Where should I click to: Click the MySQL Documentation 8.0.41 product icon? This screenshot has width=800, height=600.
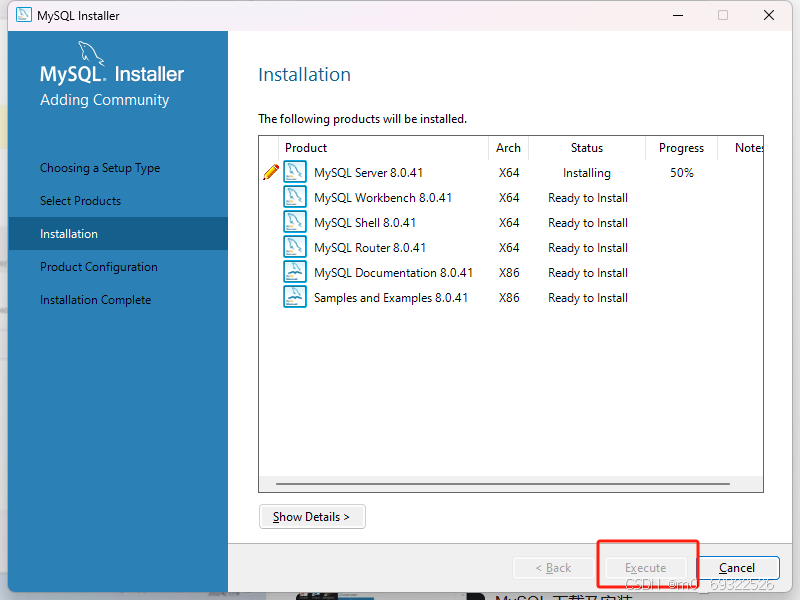click(x=295, y=272)
